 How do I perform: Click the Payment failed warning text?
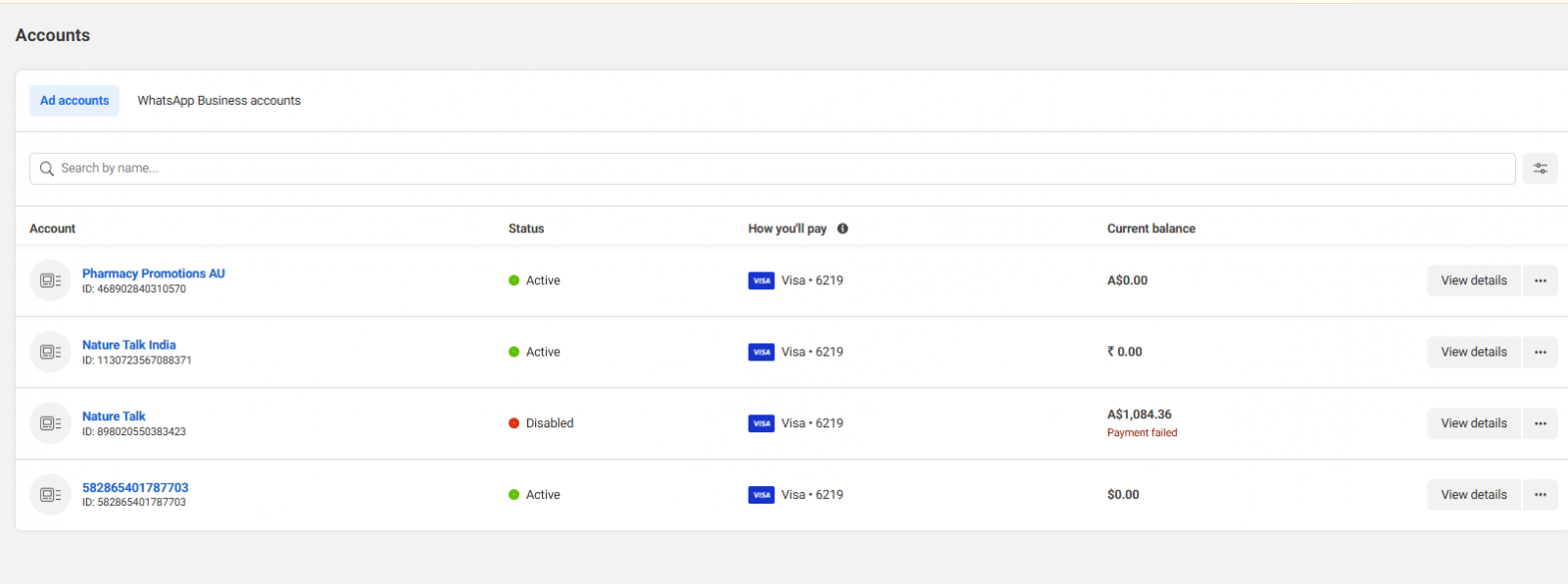click(1143, 433)
